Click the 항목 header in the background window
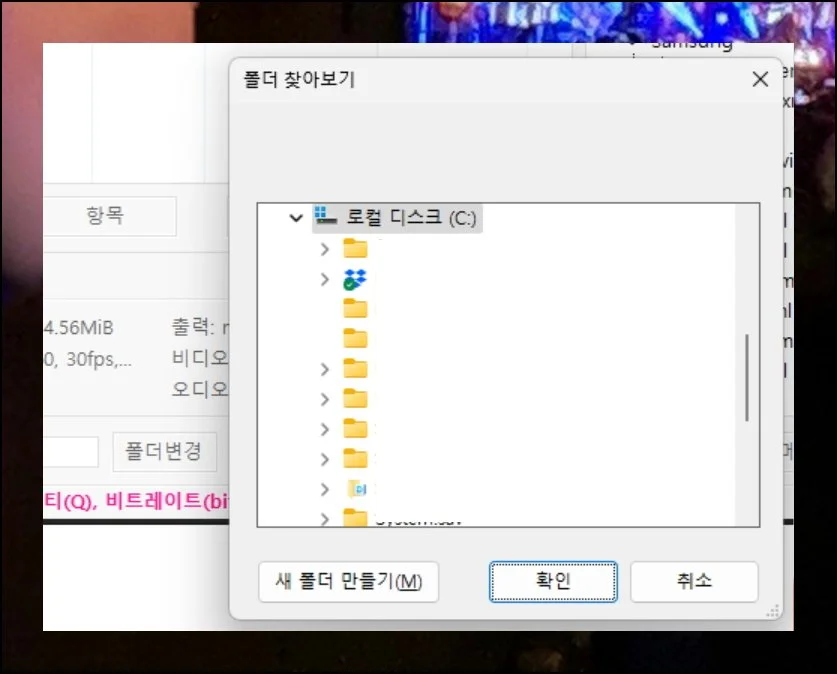This screenshot has height=674, width=837. (105, 215)
